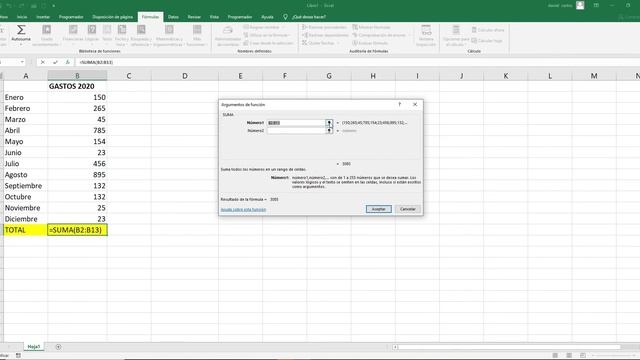Click Asignar nombre in Nombres definidos
The height and width of the screenshot is (360, 640).
click(264, 27)
